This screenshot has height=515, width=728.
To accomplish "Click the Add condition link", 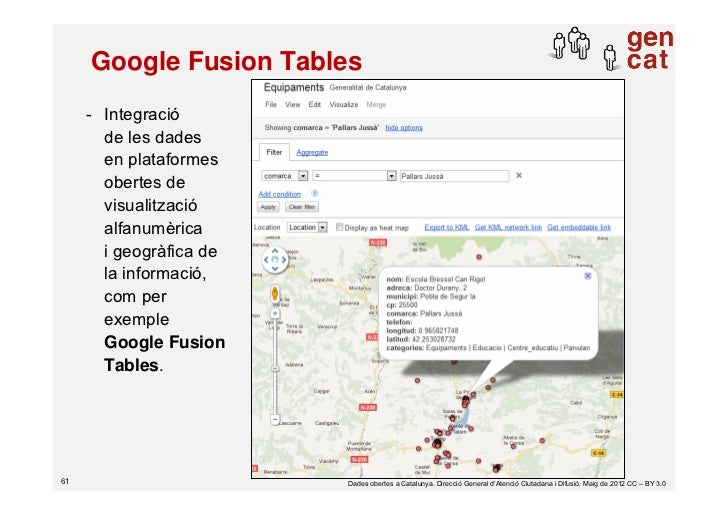I will [x=280, y=194].
